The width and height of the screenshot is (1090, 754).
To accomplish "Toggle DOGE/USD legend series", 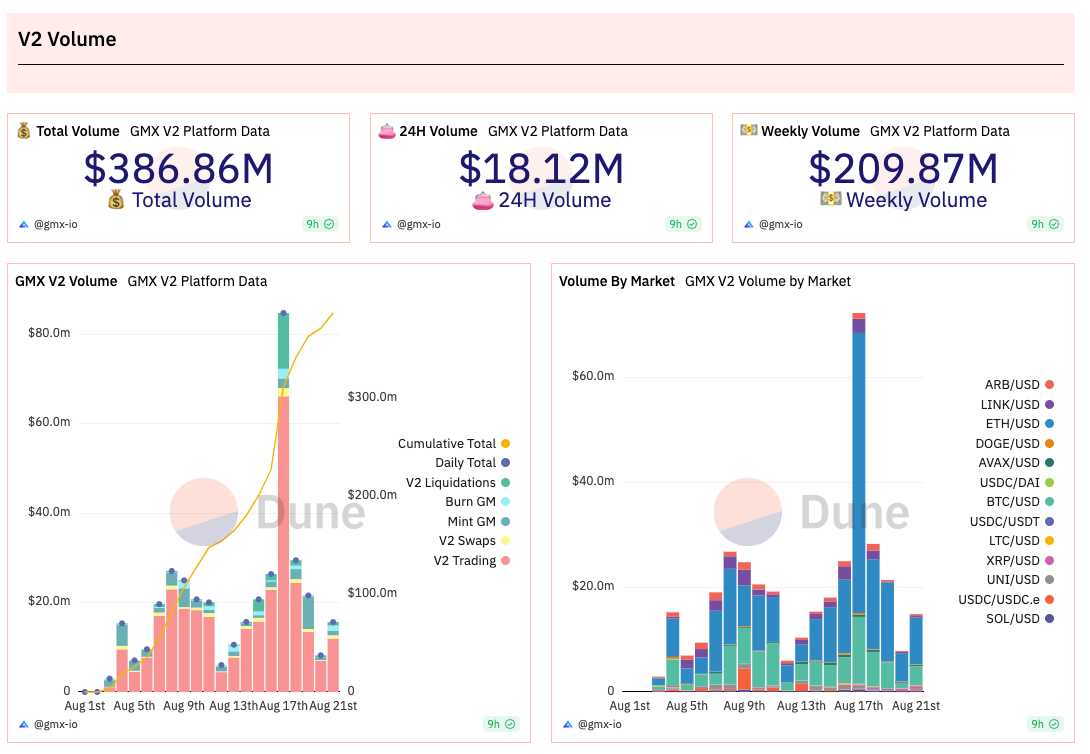I will point(1015,443).
